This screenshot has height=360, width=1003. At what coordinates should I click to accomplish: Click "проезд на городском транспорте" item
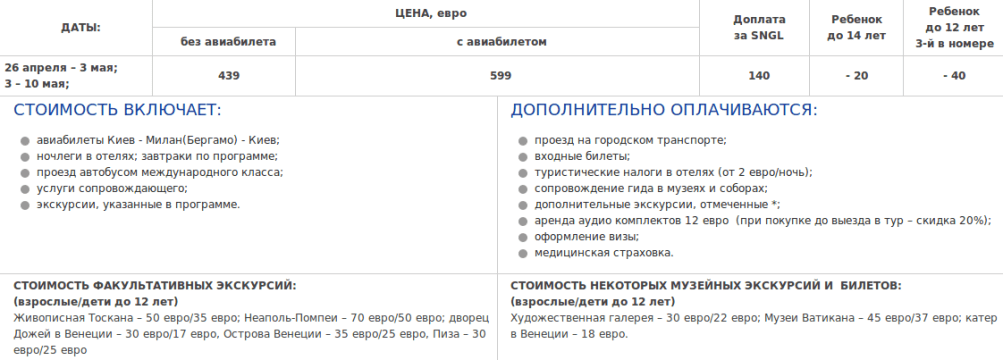(x=631, y=140)
